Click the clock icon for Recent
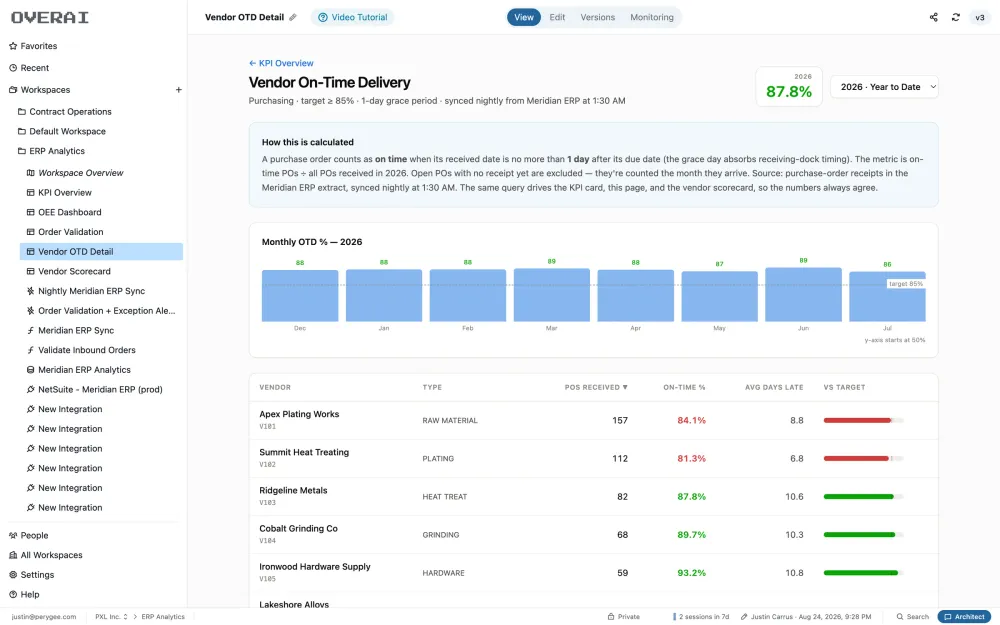This screenshot has width=1000, height=625. pyautogui.click(x=13, y=68)
